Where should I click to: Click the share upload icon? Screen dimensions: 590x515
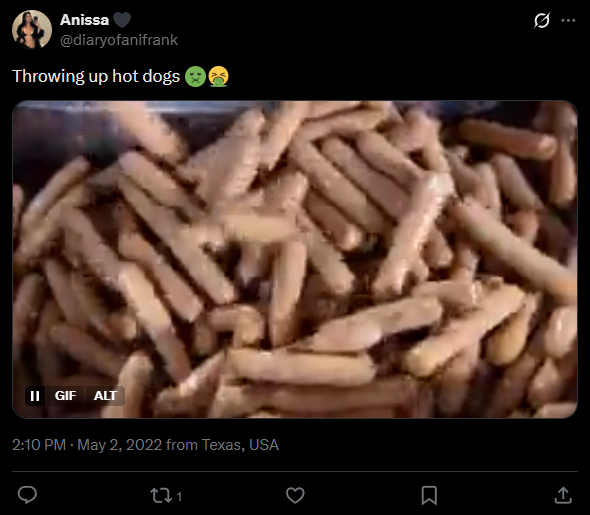click(x=563, y=495)
